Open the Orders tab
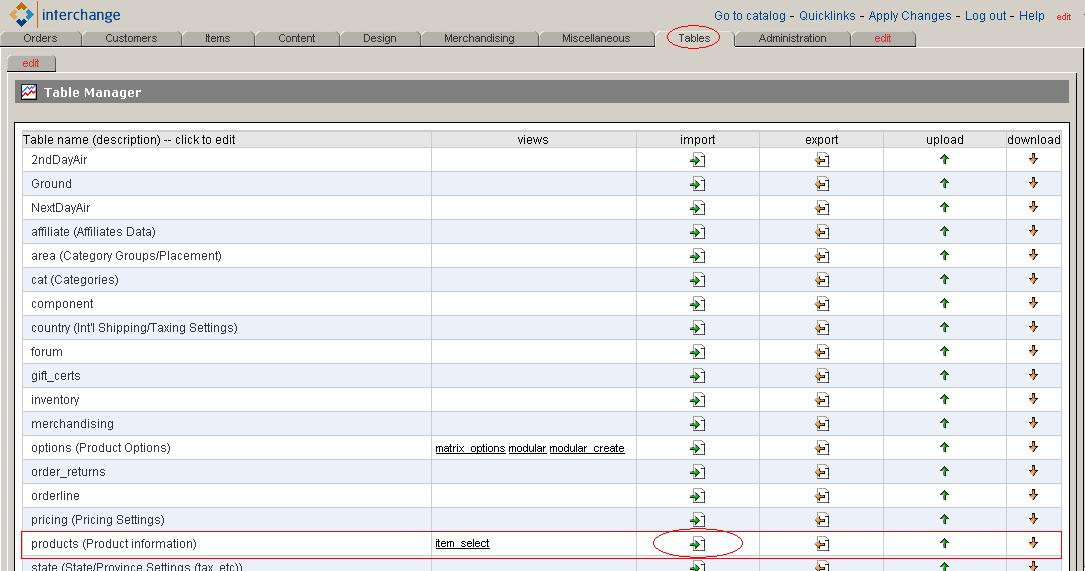The image size is (1085, 571). point(40,39)
